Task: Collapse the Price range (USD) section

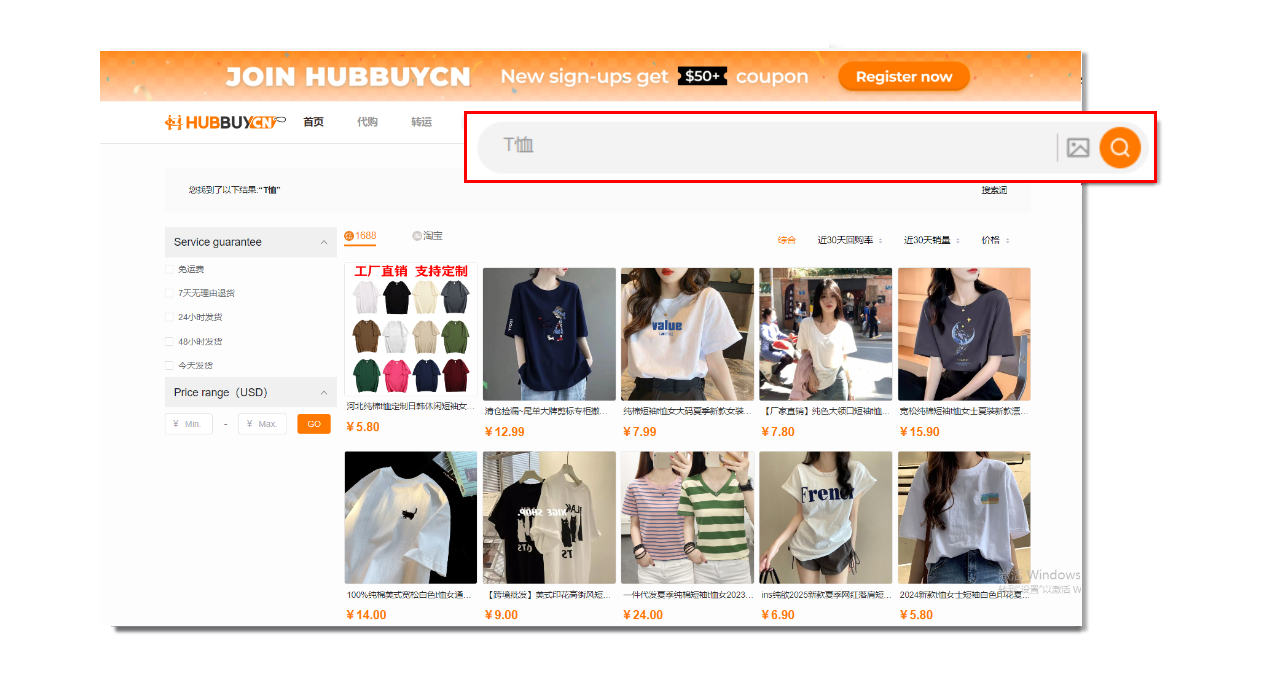Action: pyautogui.click(x=323, y=393)
